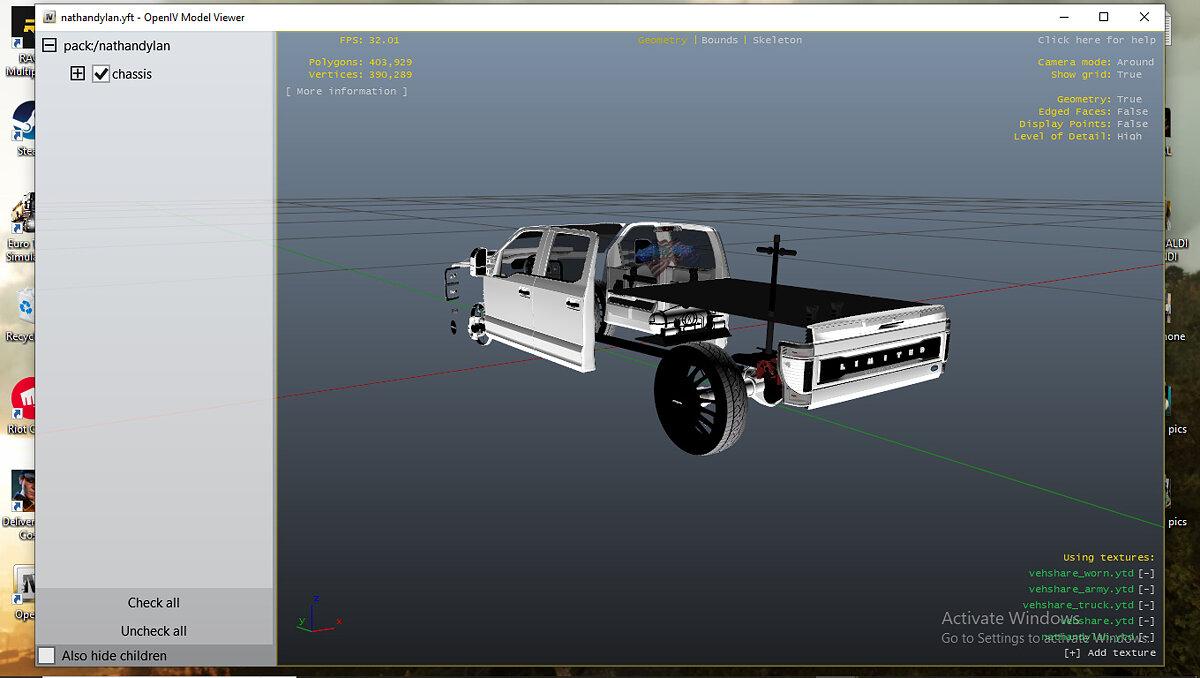This screenshot has width=1200, height=678.
Task: Click the Add texture link
Action: click(1109, 653)
